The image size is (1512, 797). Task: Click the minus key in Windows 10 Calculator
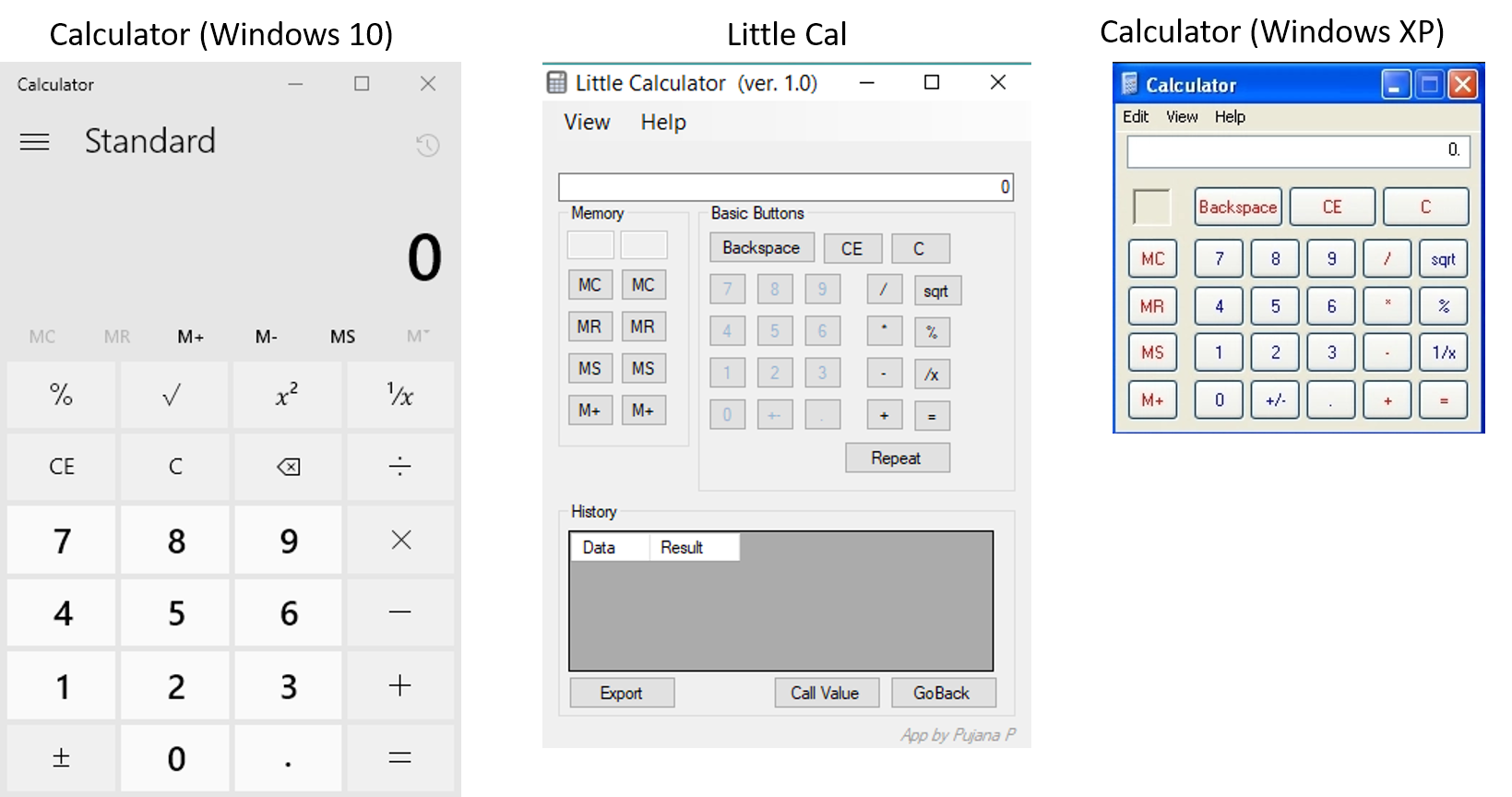click(400, 613)
